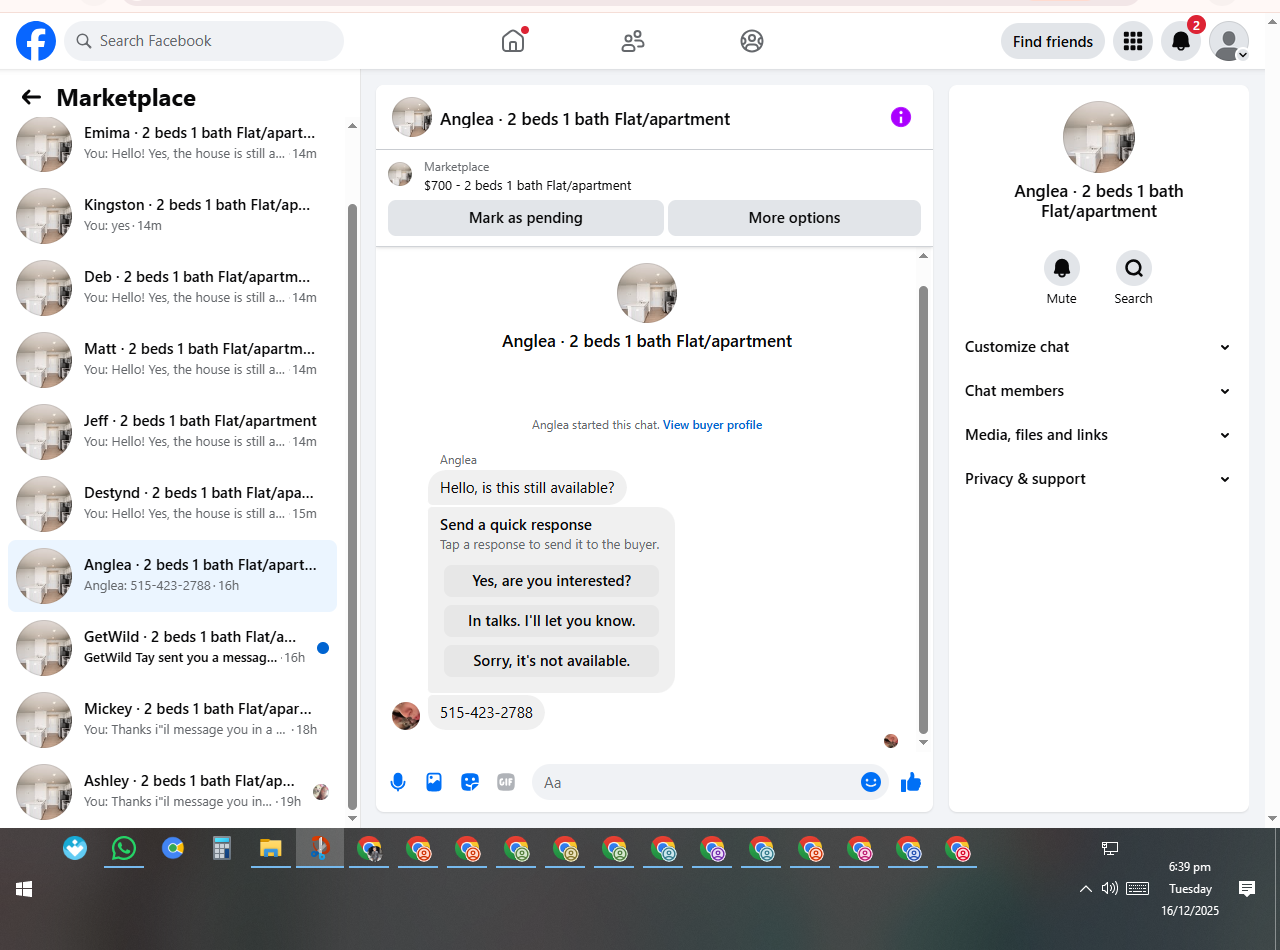Screen dimensions: 1280x950
Task: Open the View buyer profile link
Action: 712,425
